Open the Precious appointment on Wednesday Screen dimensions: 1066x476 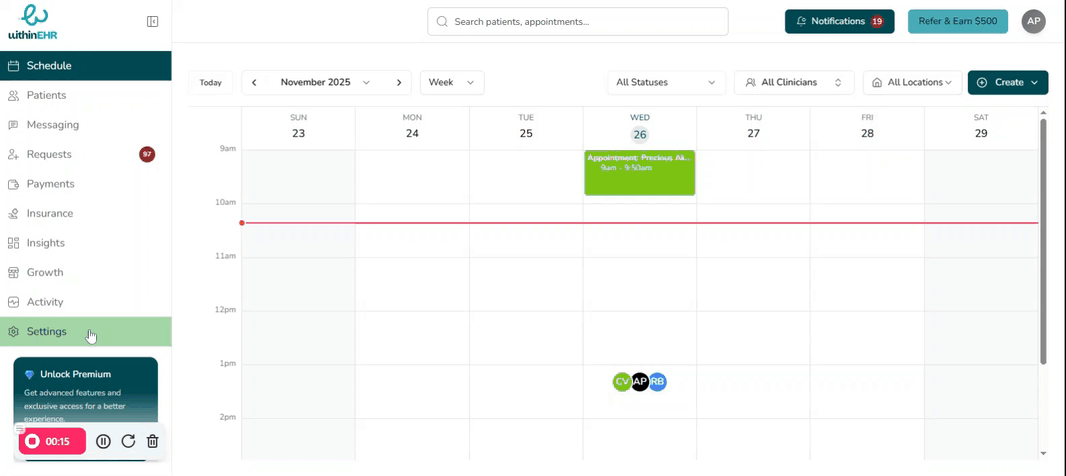(x=640, y=173)
